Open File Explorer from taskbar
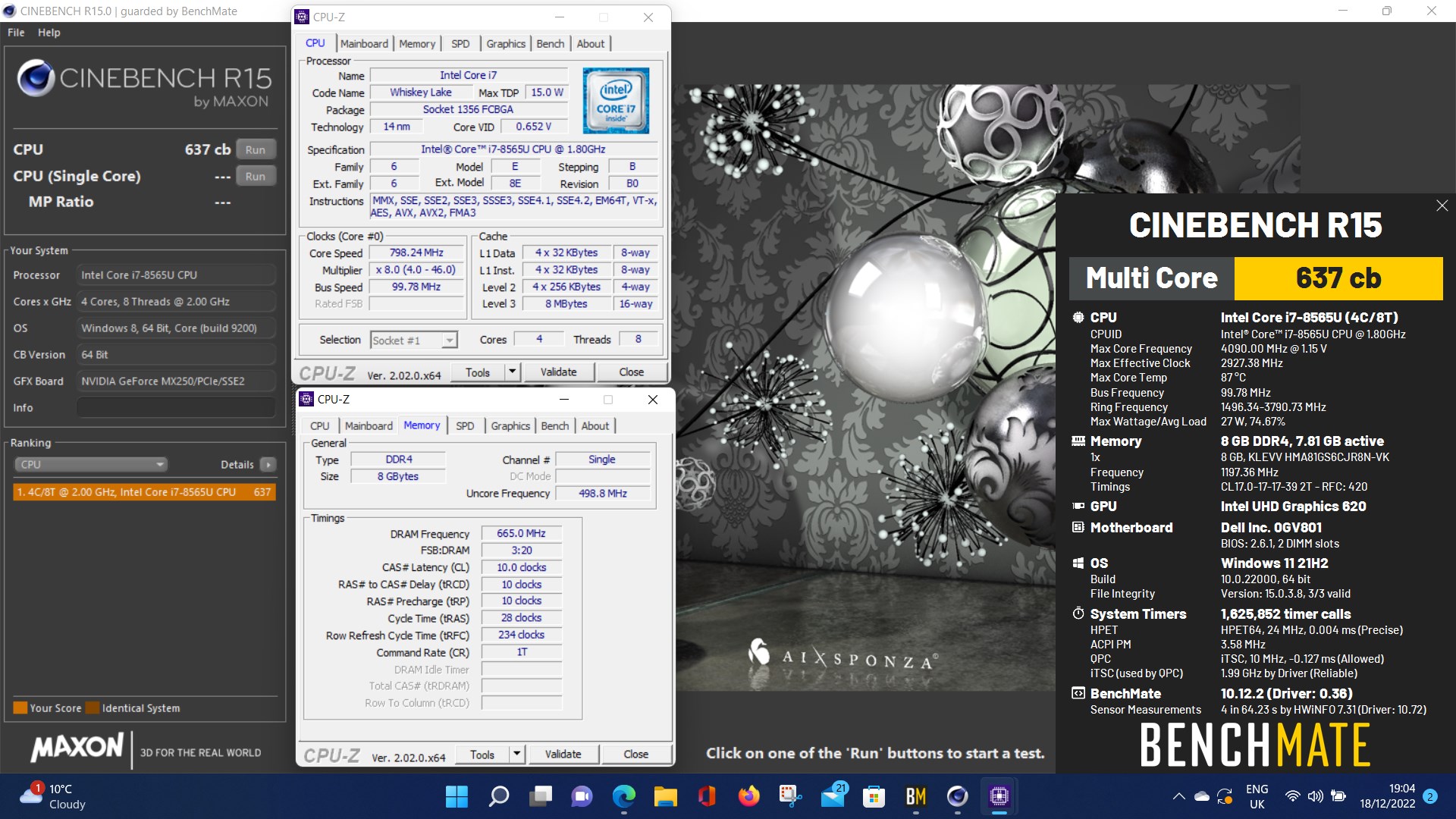This screenshot has height=819, width=1456. click(665, 796)
